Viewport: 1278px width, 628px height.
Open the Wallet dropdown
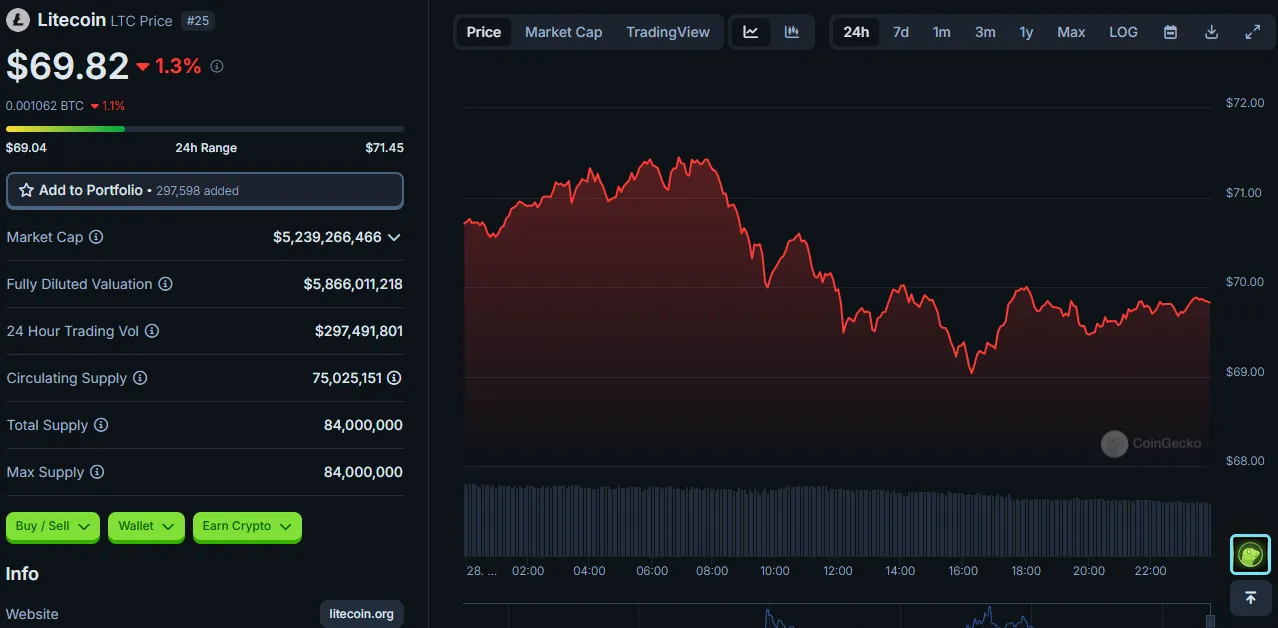tap(147, 526)
